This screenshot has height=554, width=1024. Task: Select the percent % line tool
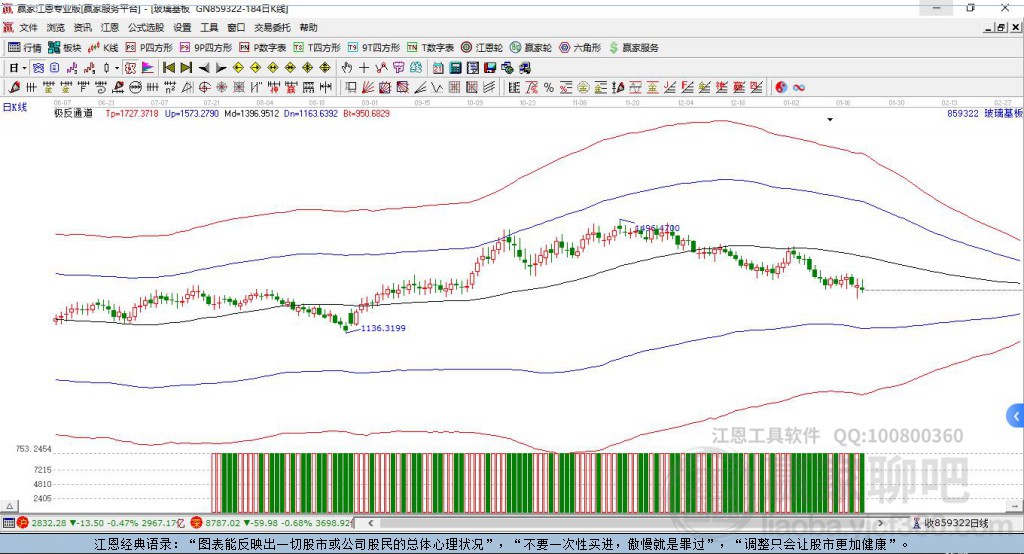[549, 88]
